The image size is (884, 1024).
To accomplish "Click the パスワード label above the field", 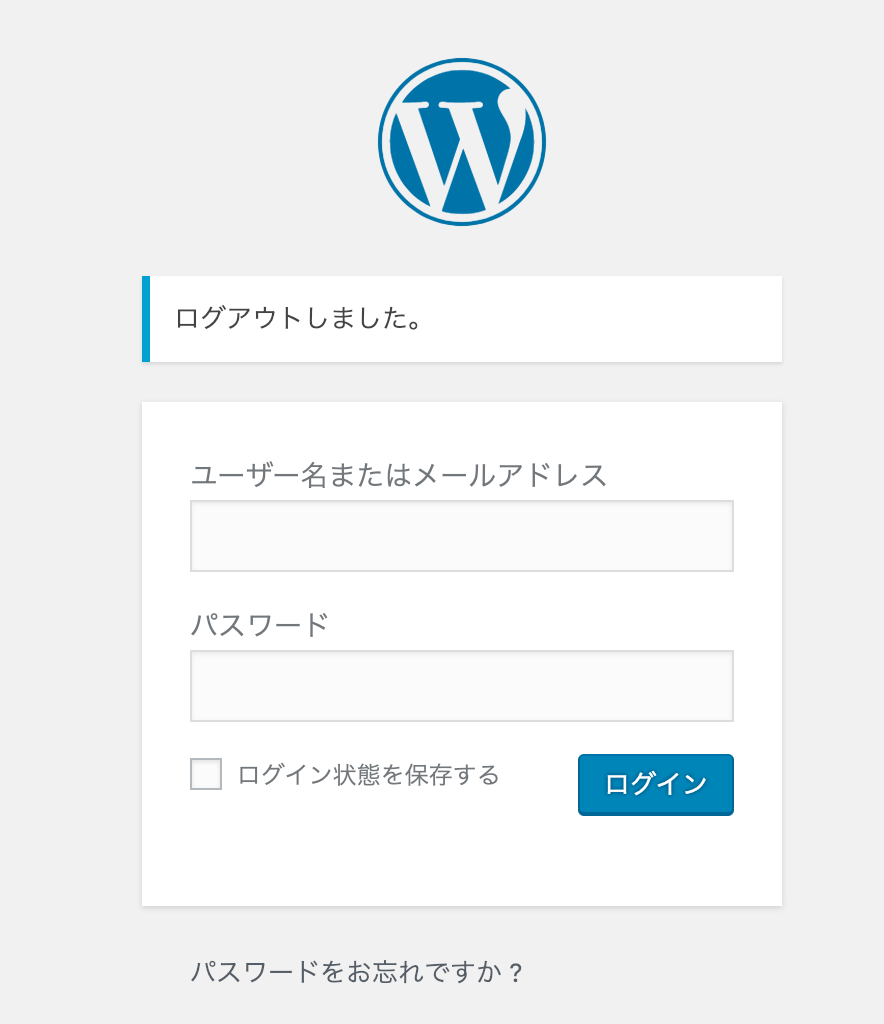I will coord(259,625).
